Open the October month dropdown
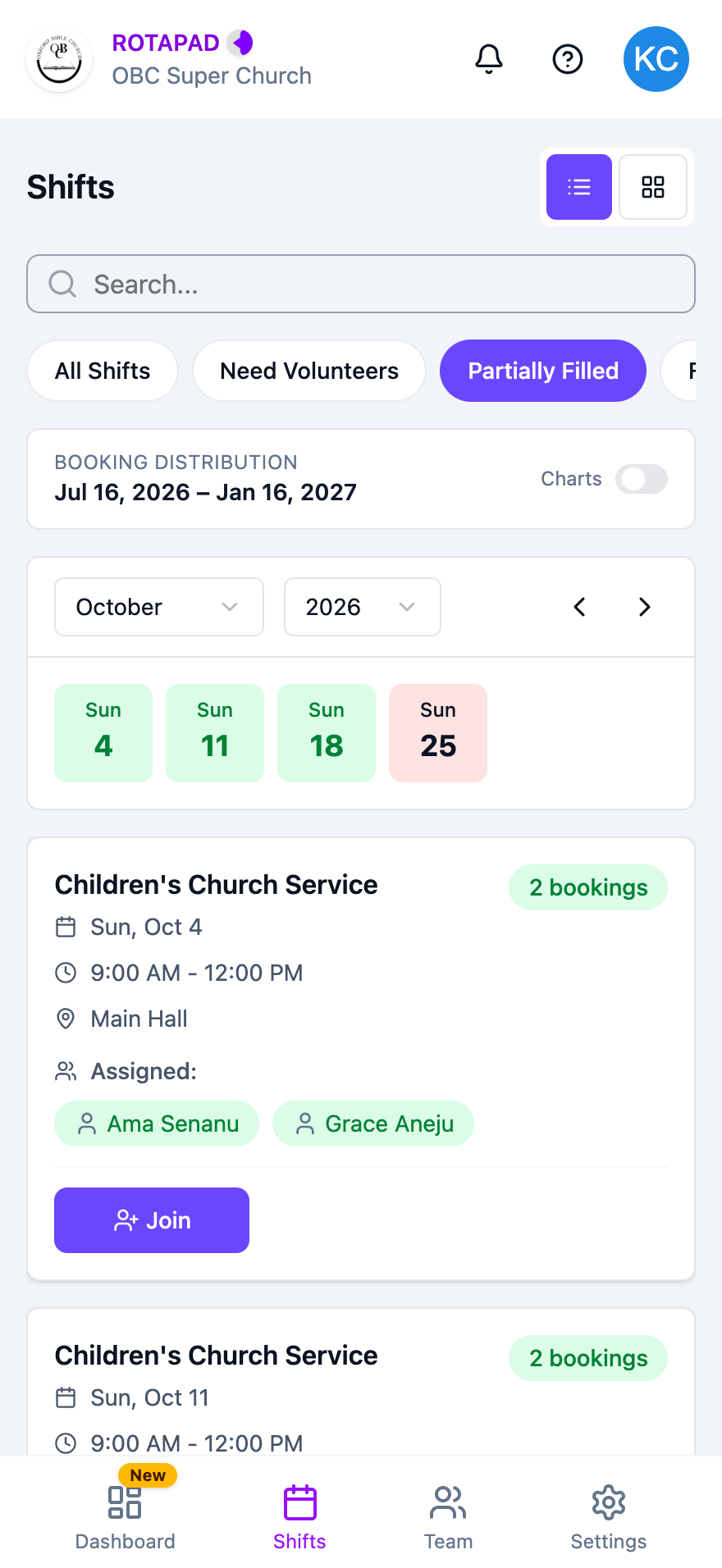This screenshot has height=1568, width=722. coord(159,607)
